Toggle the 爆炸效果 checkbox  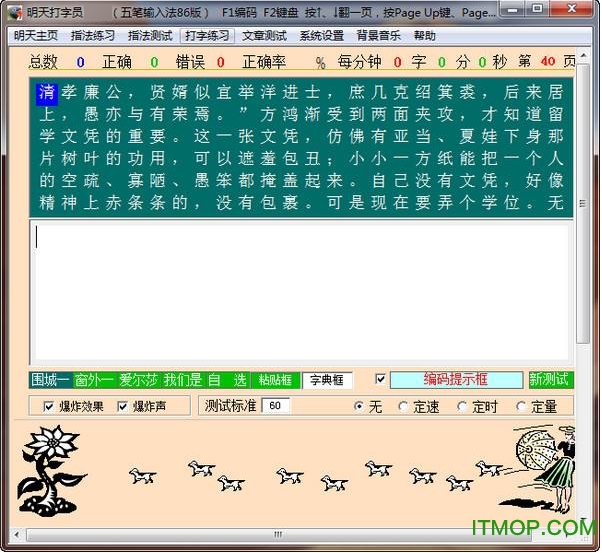point(49,406)
